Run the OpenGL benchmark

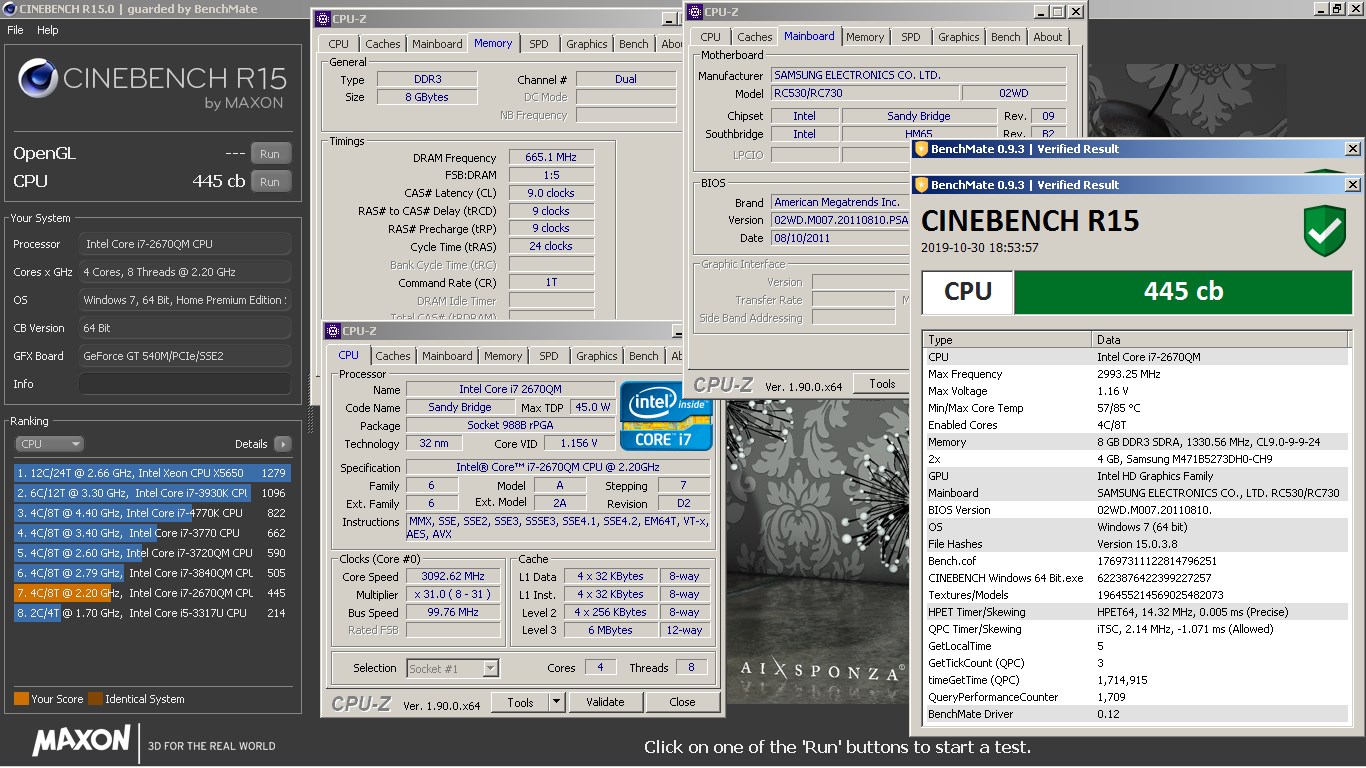270,154
